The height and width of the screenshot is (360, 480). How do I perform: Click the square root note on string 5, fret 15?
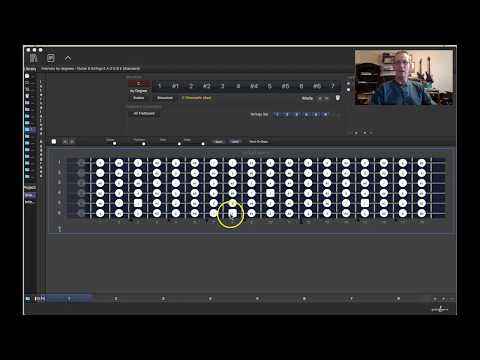pos(365,203)
